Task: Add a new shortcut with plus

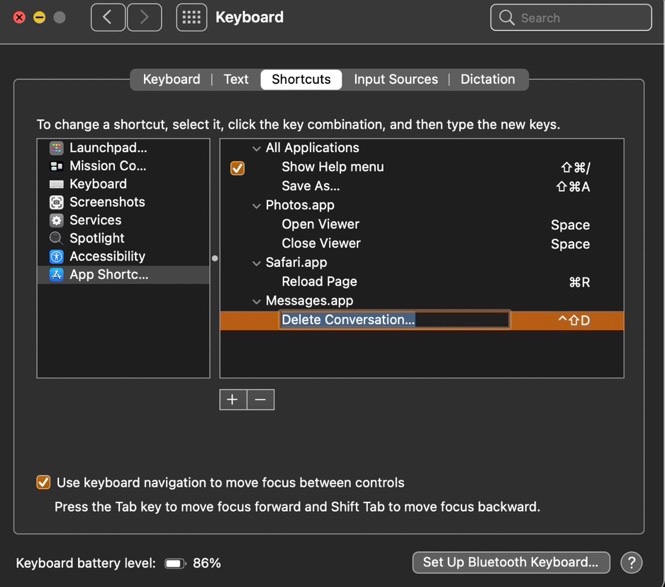Action: click(232, 400)
